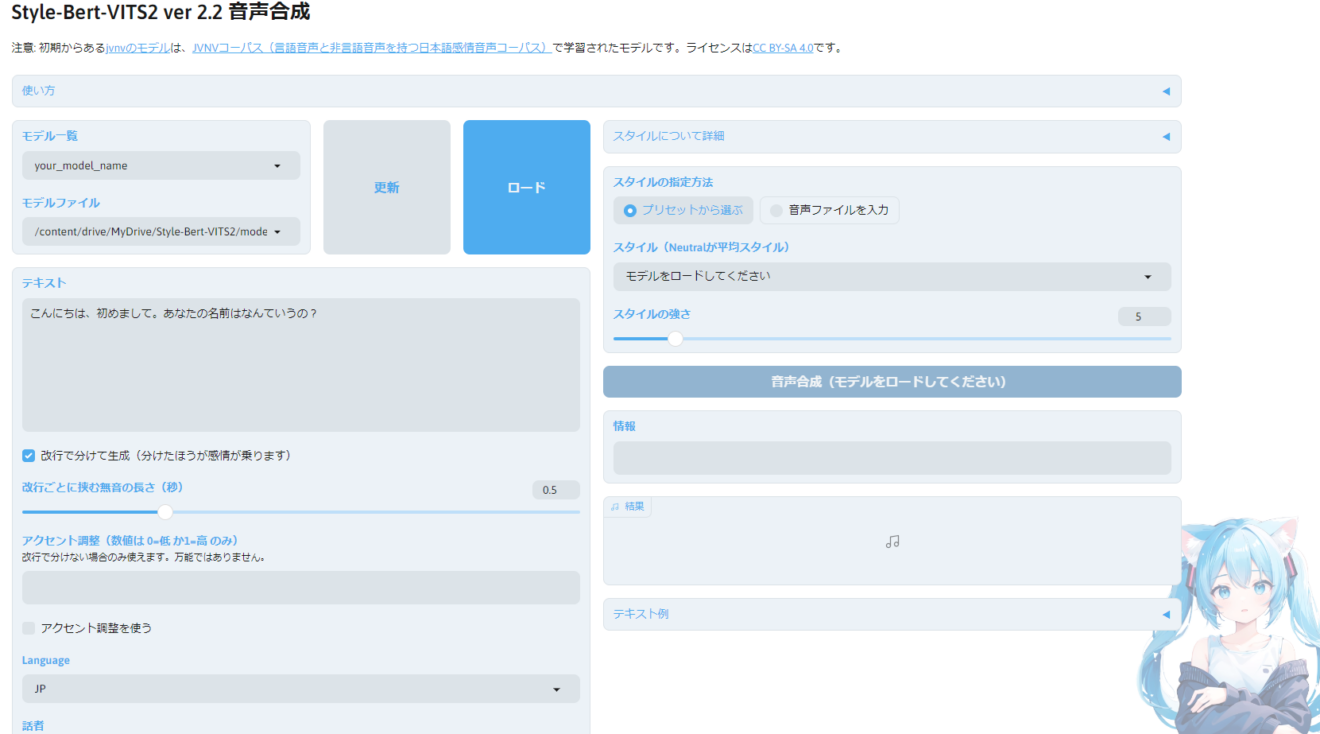Click the music note icon in the 結果 panel

[x=892, y=540]
